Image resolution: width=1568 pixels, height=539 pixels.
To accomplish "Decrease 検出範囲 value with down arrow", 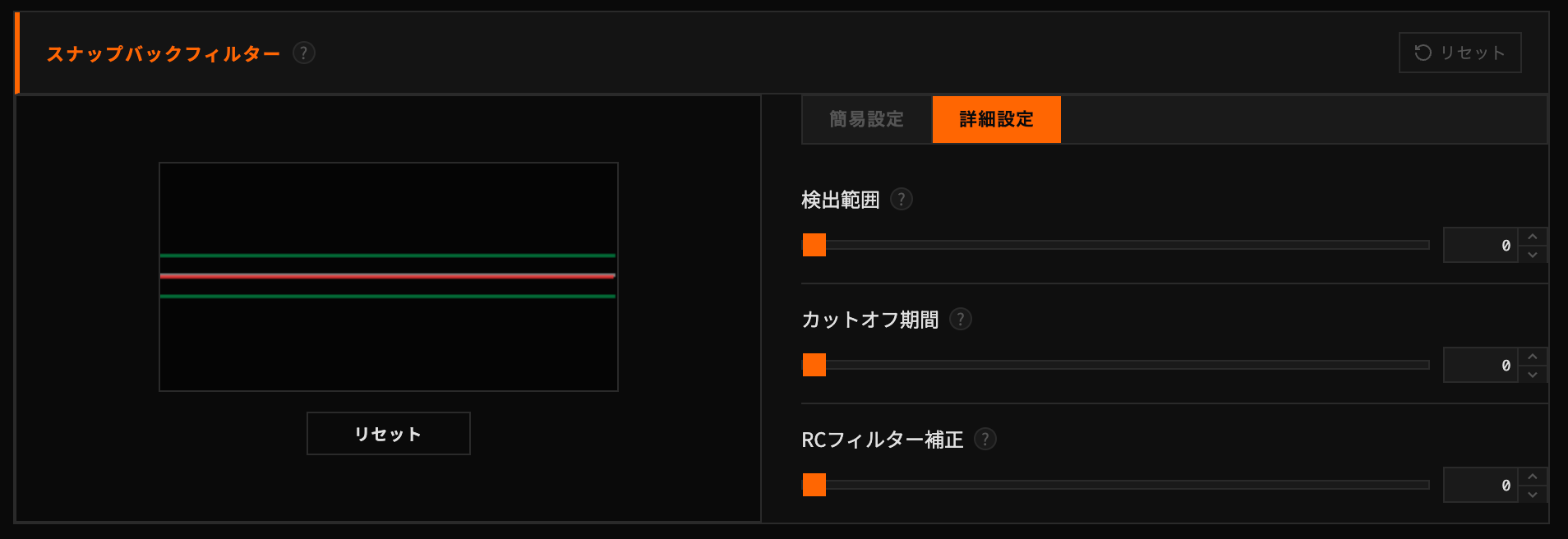I will tap(1533, 255).
